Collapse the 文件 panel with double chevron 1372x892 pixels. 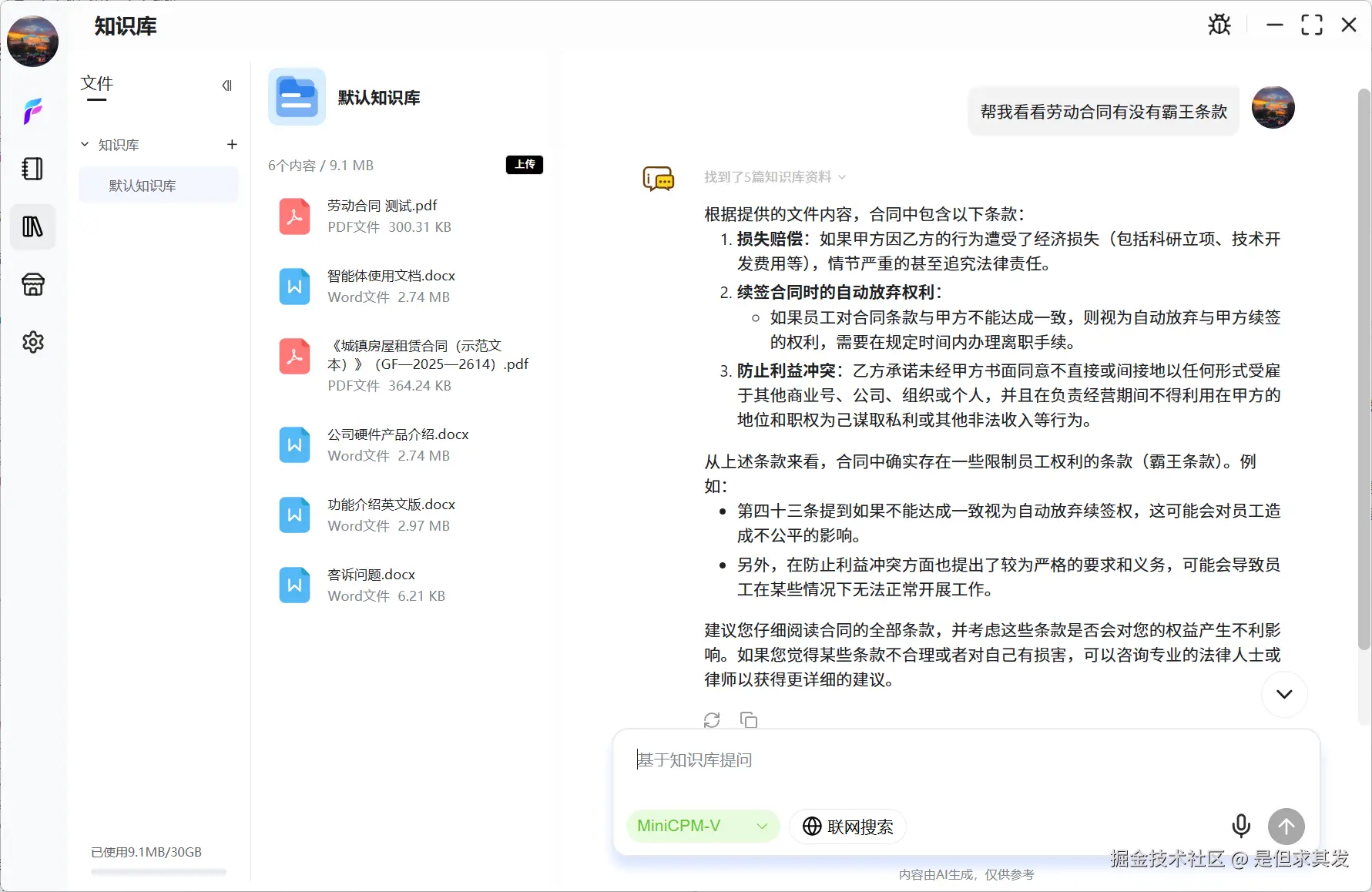(x=226, y=85)
